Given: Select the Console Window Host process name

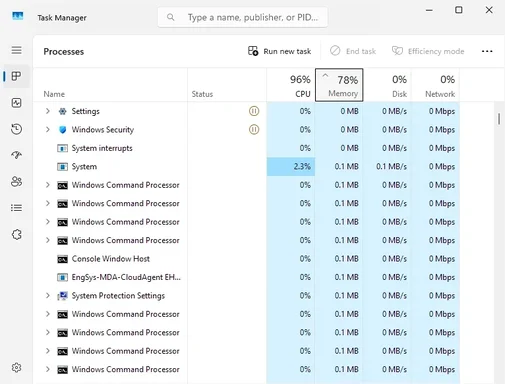Looking at the screenshot, I should [x=111, y=259].
